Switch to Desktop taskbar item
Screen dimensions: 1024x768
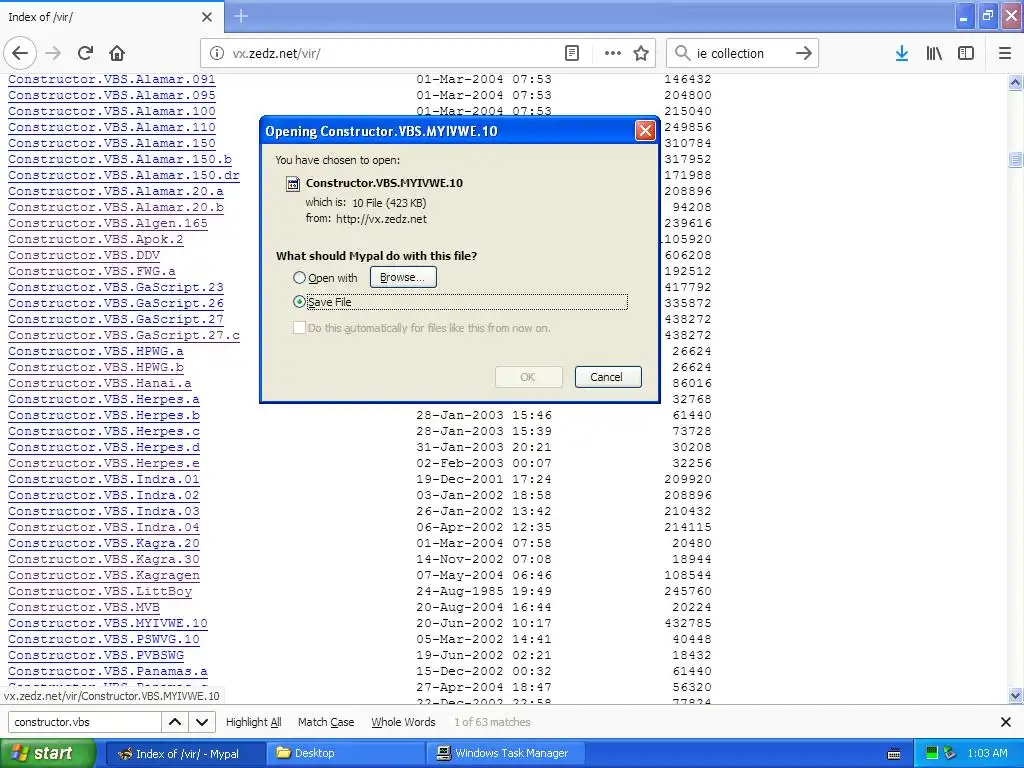[x=345, y=754]
